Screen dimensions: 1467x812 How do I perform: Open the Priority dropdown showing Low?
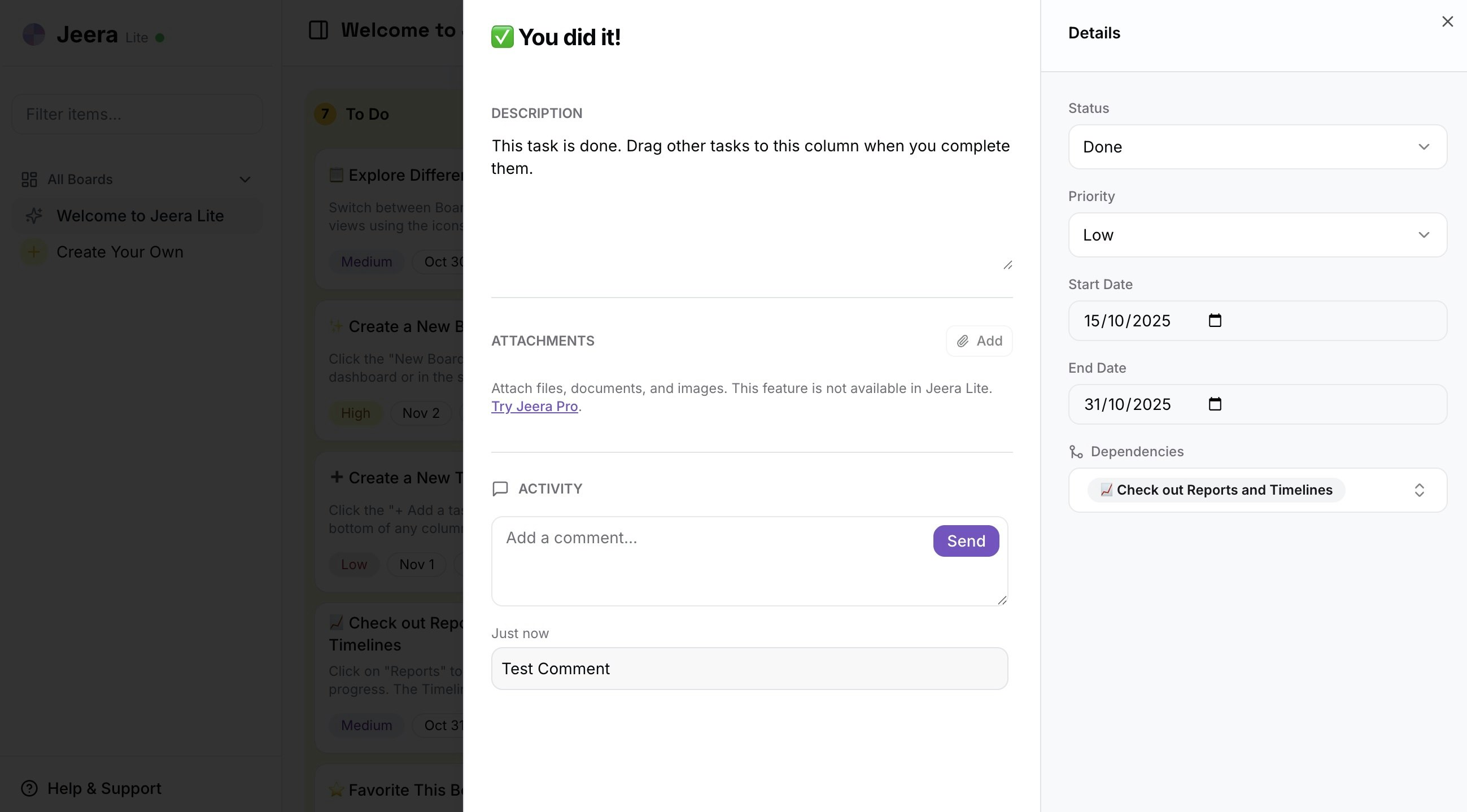pos(1257,234)
